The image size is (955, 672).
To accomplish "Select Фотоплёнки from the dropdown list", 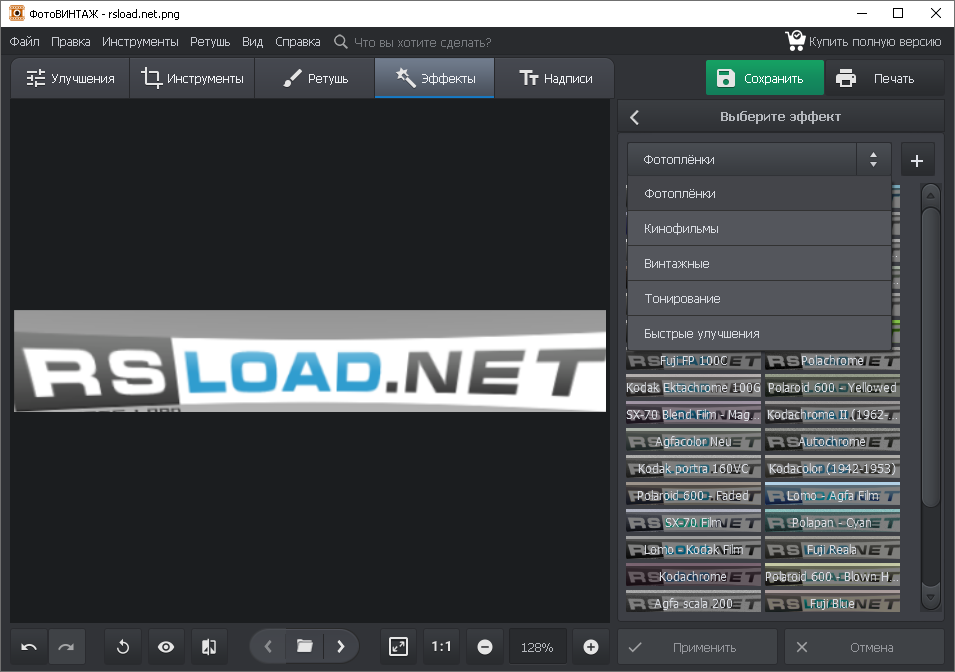I will pyautogui.click(x=759, y=194).
